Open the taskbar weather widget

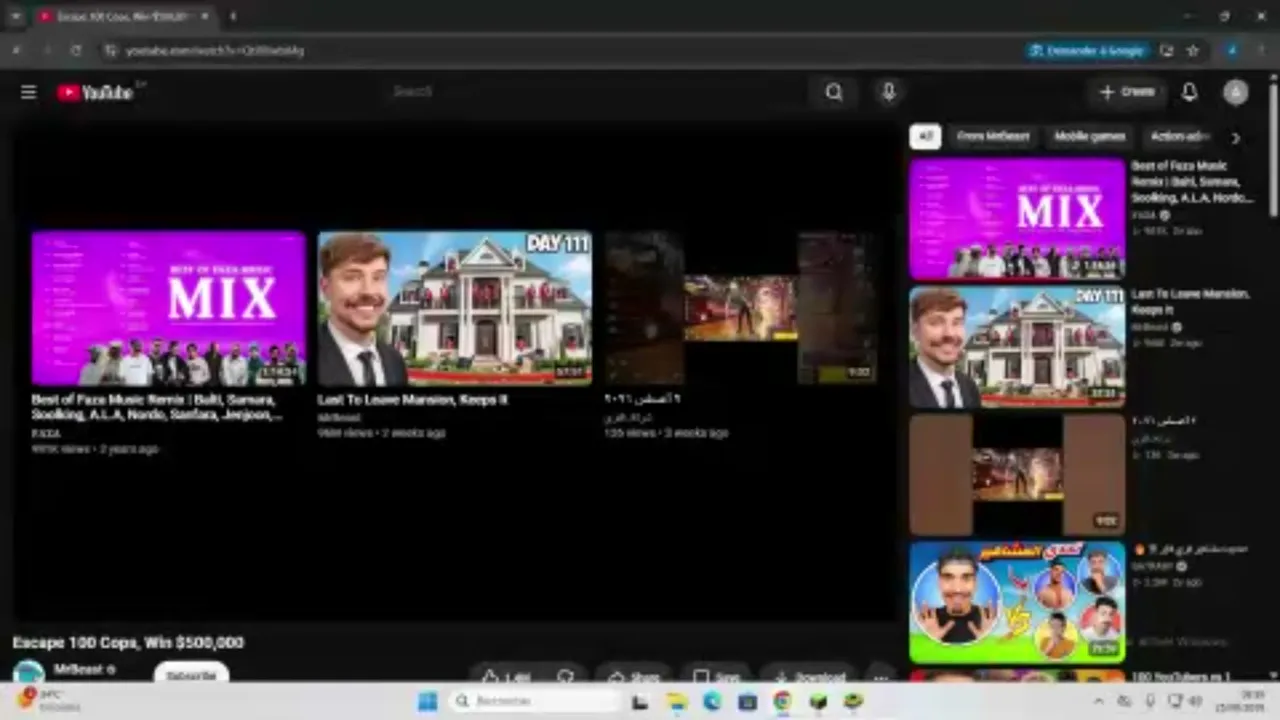click(48, 700)
